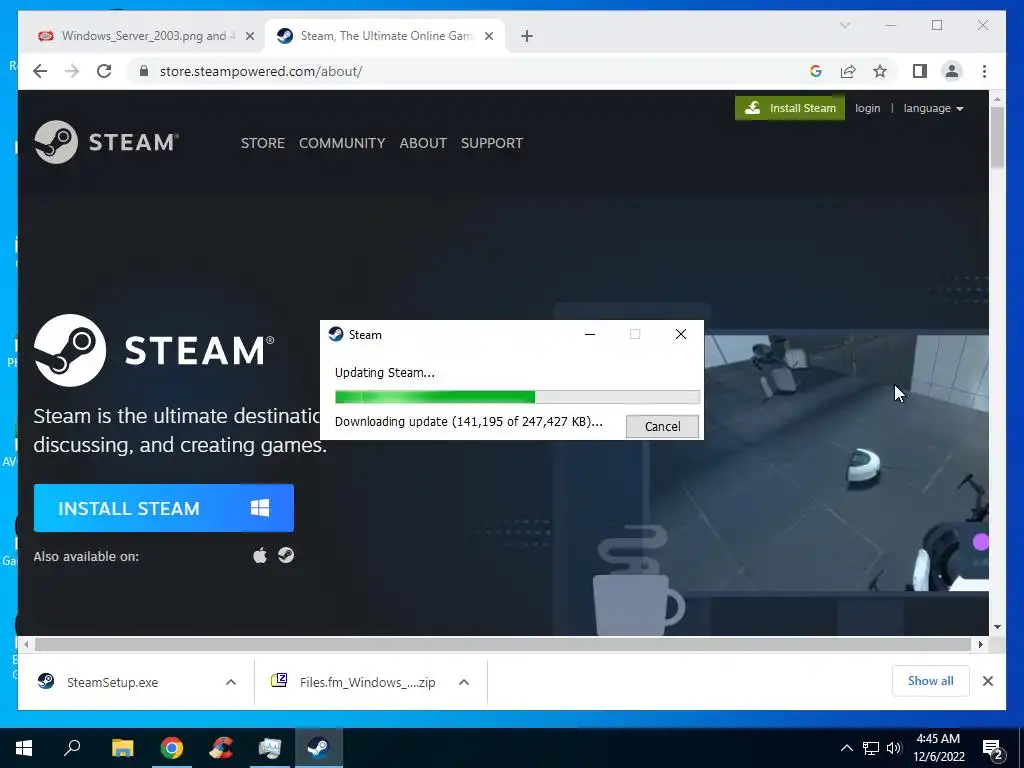
Task: Open the Windows Start menu
Action: coord(24,748)
